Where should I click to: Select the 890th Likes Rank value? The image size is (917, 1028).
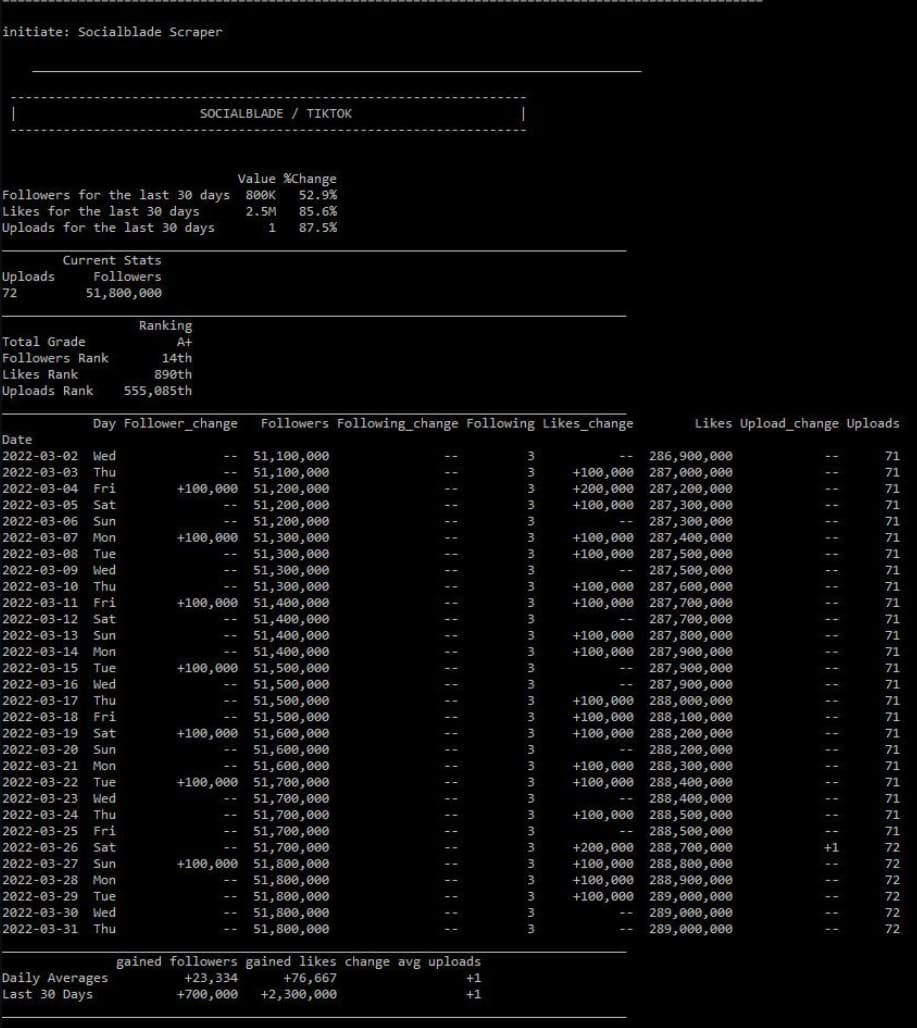coord(173,374)
